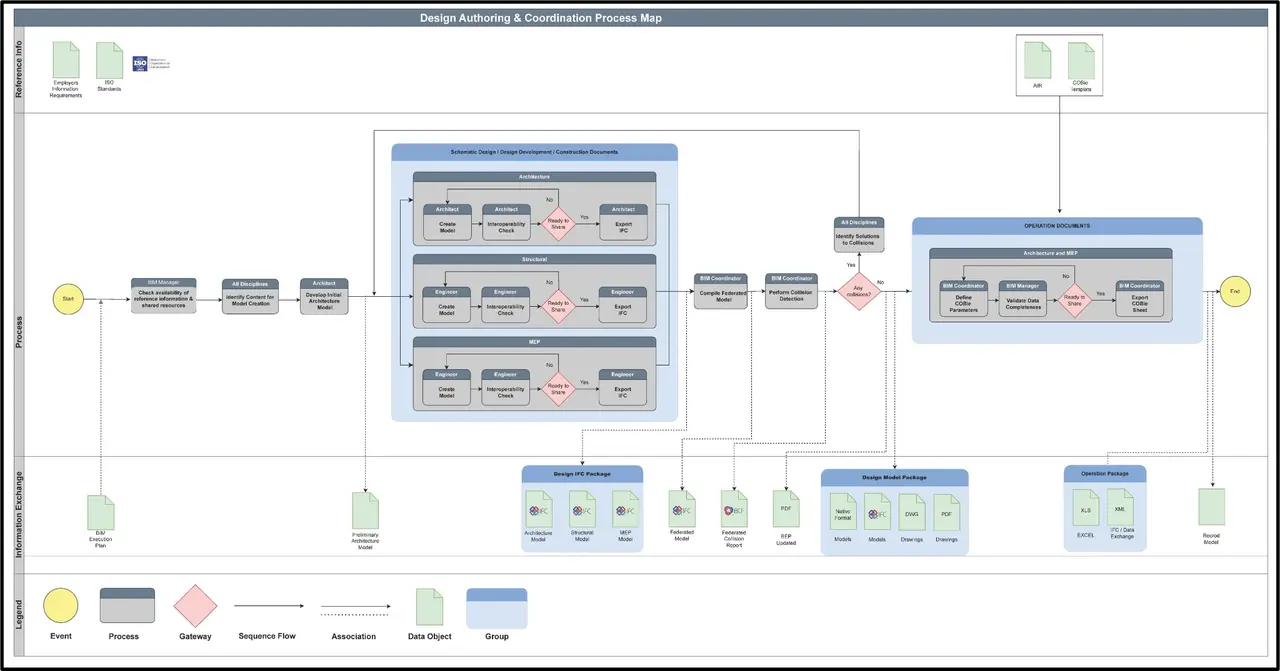1280x671 pixels.
Task: Click the XLS EXCEL file icon
Action: 1086,508
